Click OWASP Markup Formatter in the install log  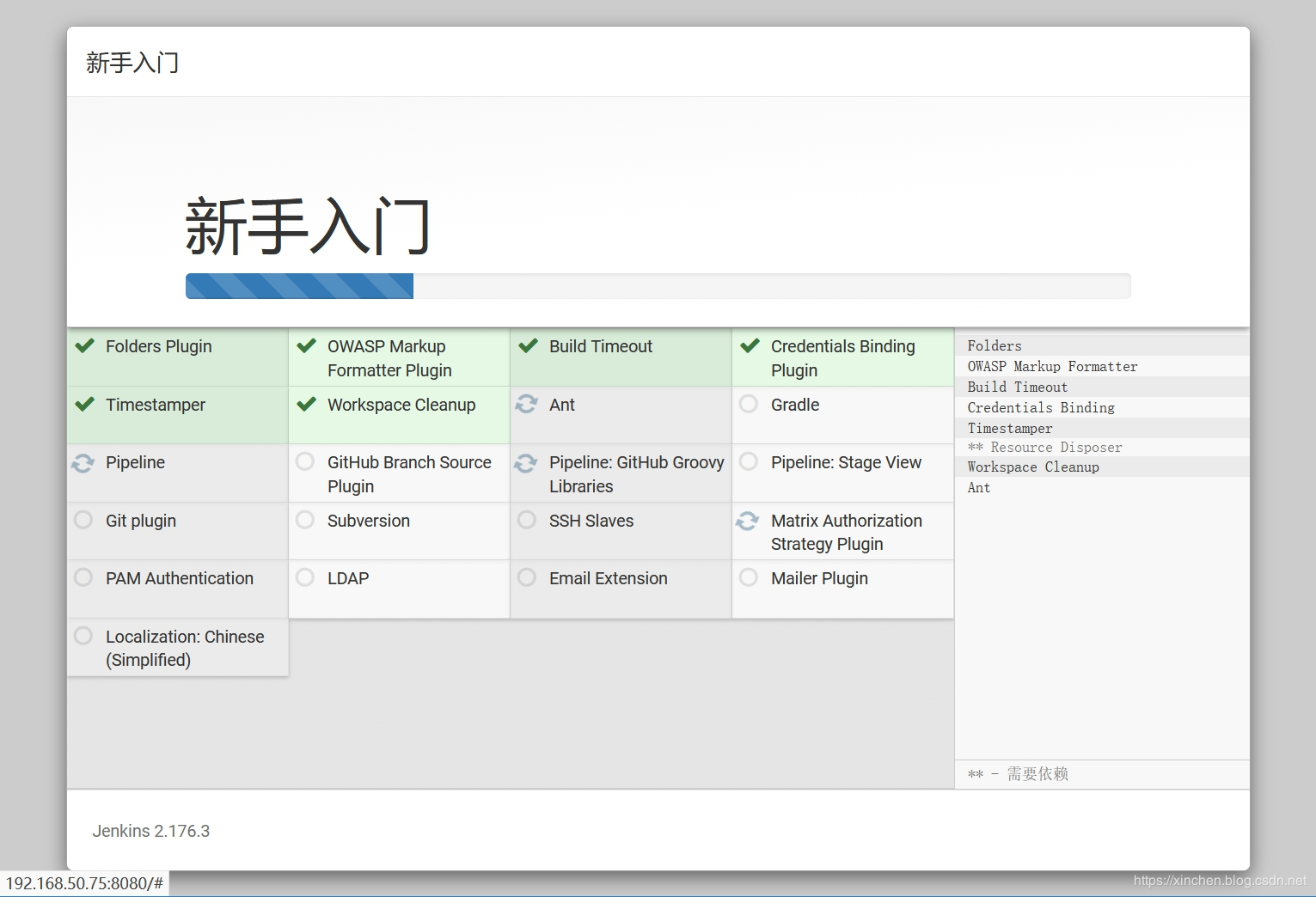click(x=1052, y=366)
